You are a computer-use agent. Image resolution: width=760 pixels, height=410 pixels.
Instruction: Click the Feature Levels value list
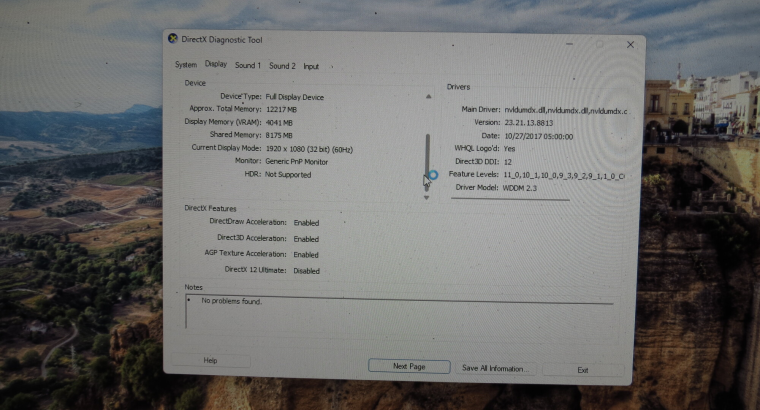[x=564, y=175]
